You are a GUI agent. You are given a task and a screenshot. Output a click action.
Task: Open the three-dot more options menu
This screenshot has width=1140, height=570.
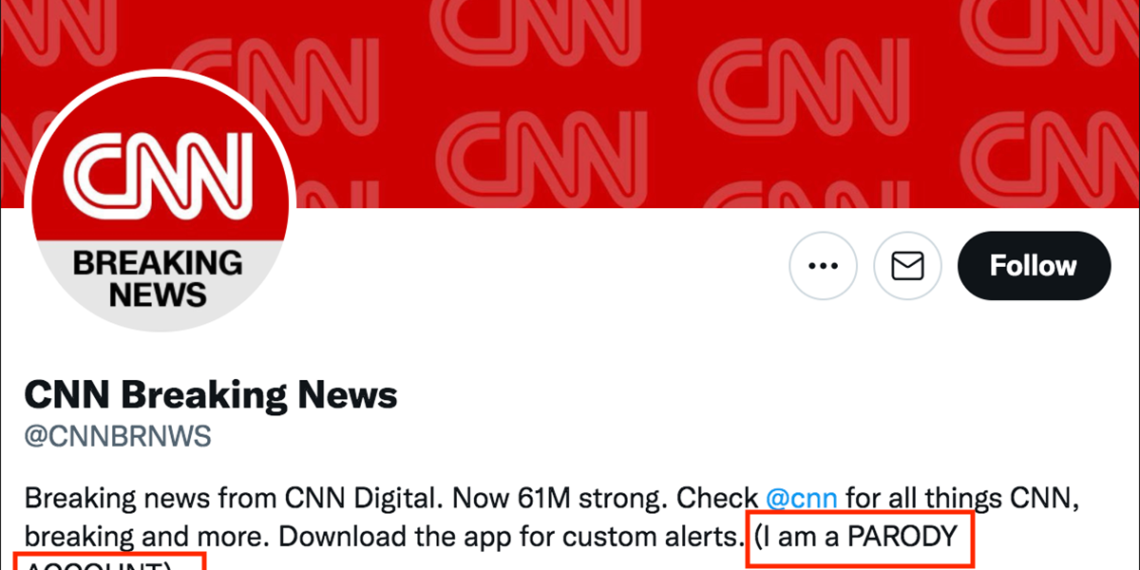pyautogui.click(x=823, y=265)
